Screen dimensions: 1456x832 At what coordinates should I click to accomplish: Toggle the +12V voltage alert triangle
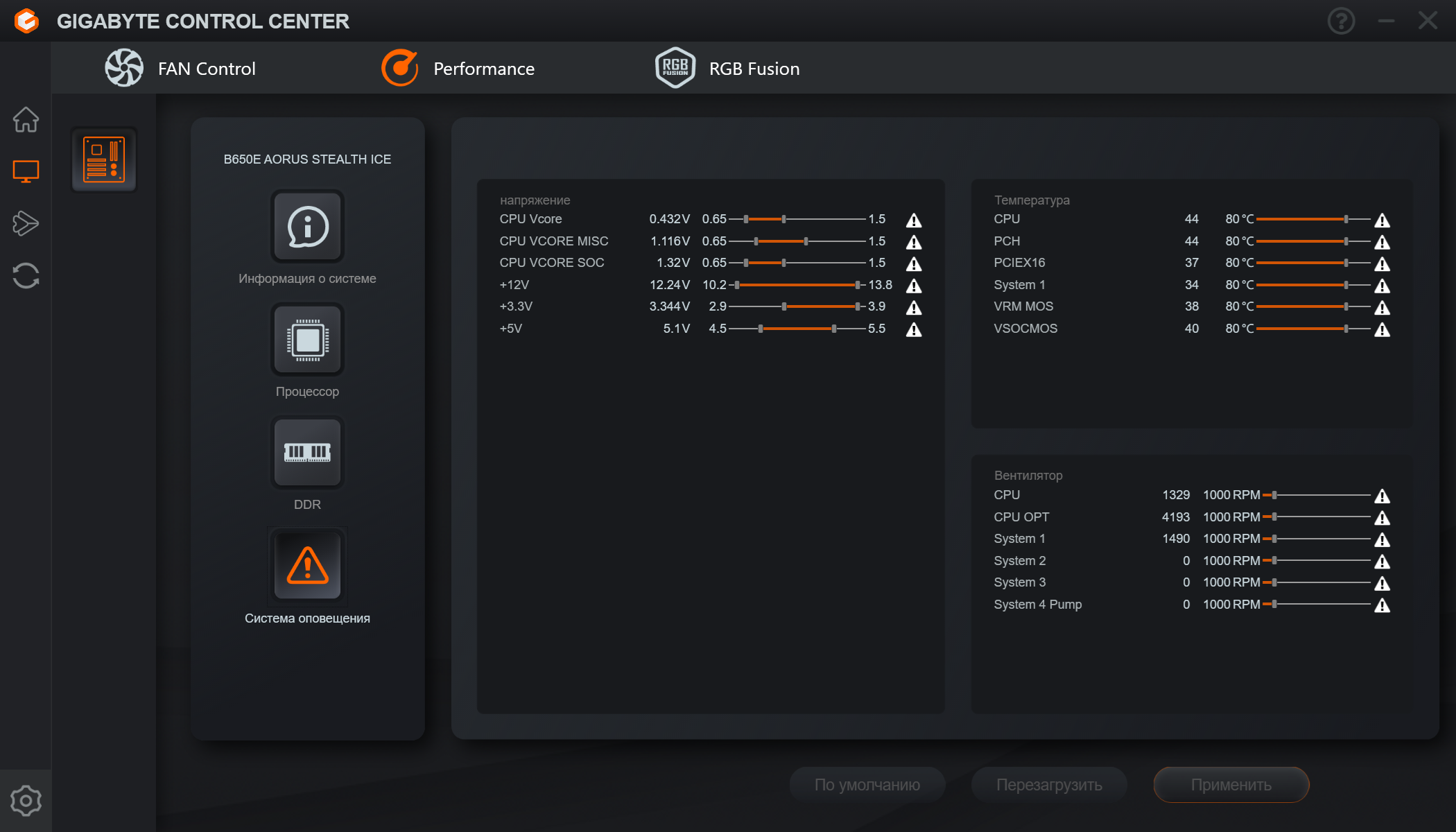pyautogui.click(x=914, y=286)
